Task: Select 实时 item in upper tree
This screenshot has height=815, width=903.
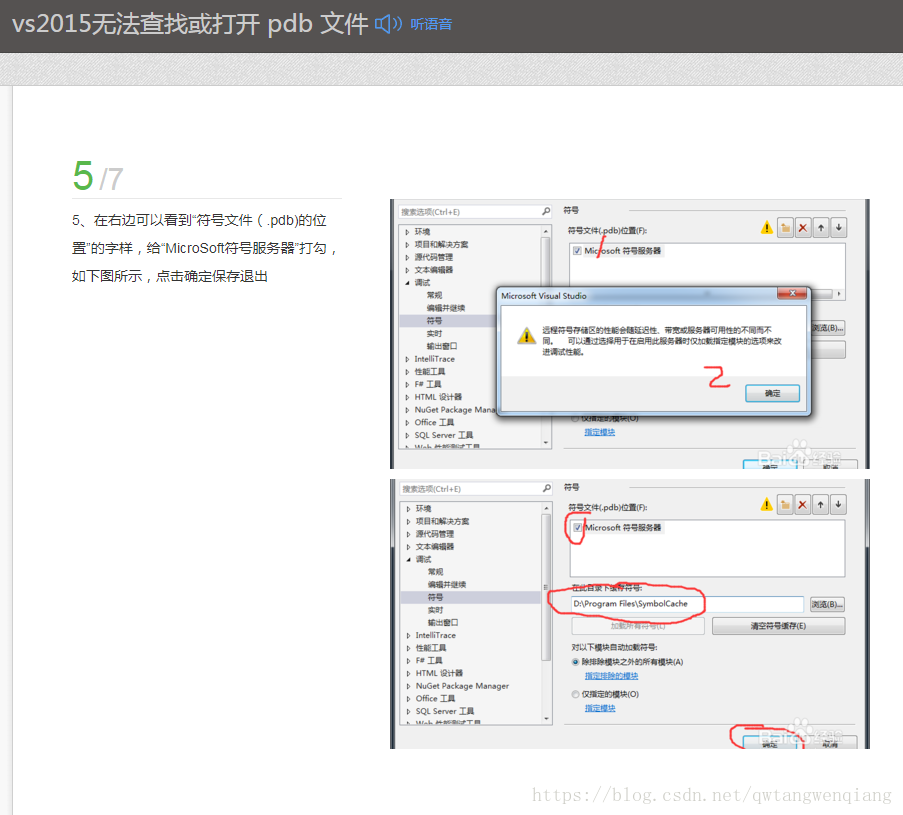Action: pyautogui.click(x=434, y=333)
